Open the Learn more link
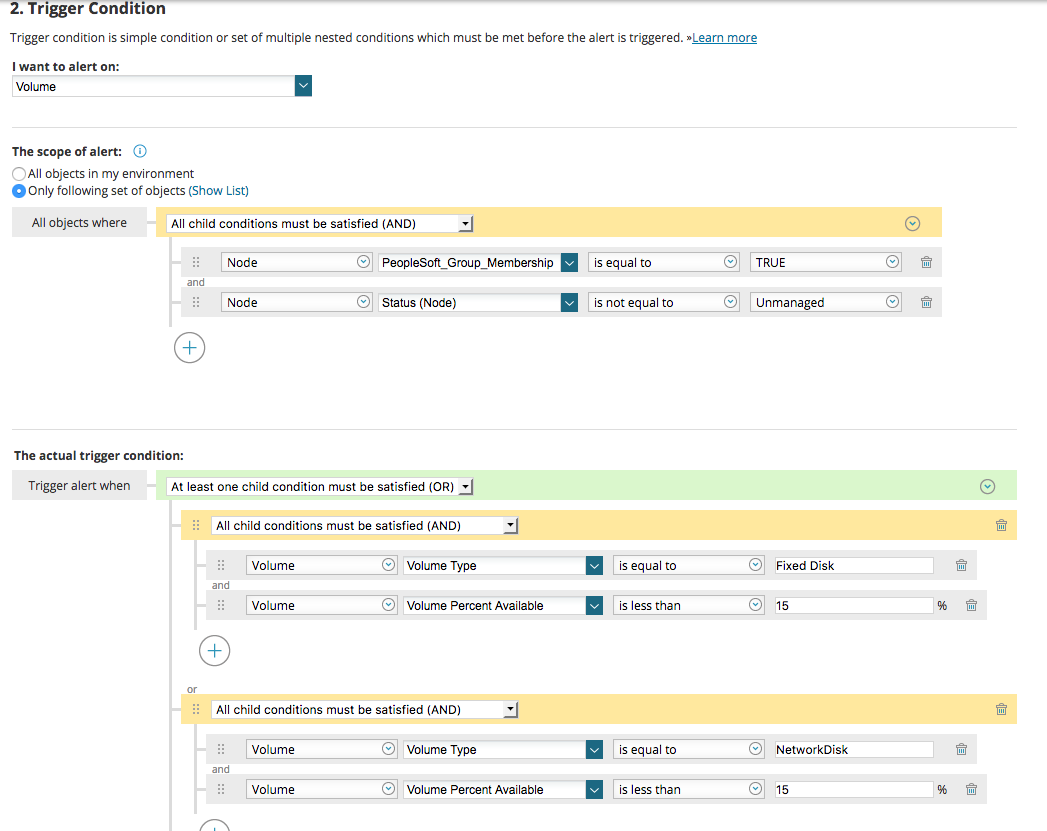The image size is (1047, 831). [x=724, y=38]
